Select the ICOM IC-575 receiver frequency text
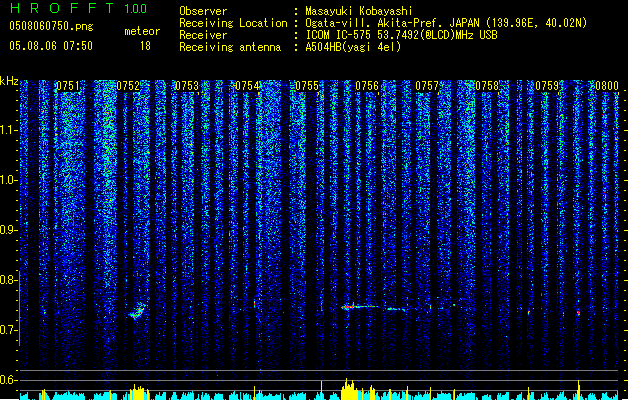Screen dimensions: 629x400 coord(401,35)
